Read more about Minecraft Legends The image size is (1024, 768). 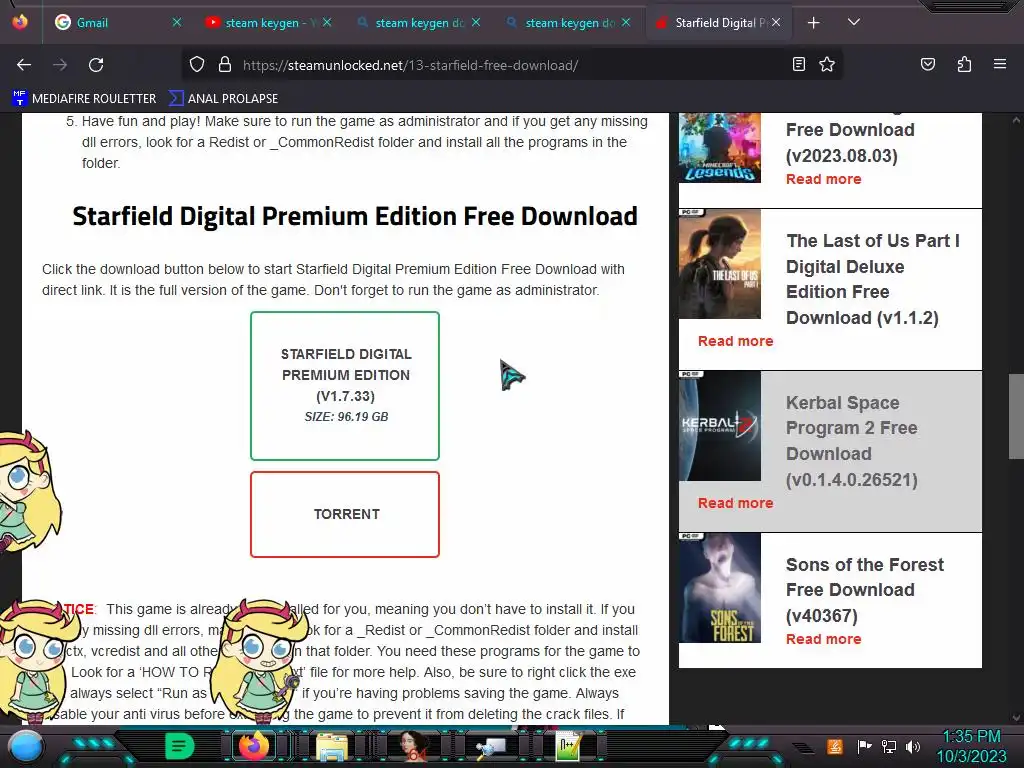pyautogui.click(x=823, y=179)
